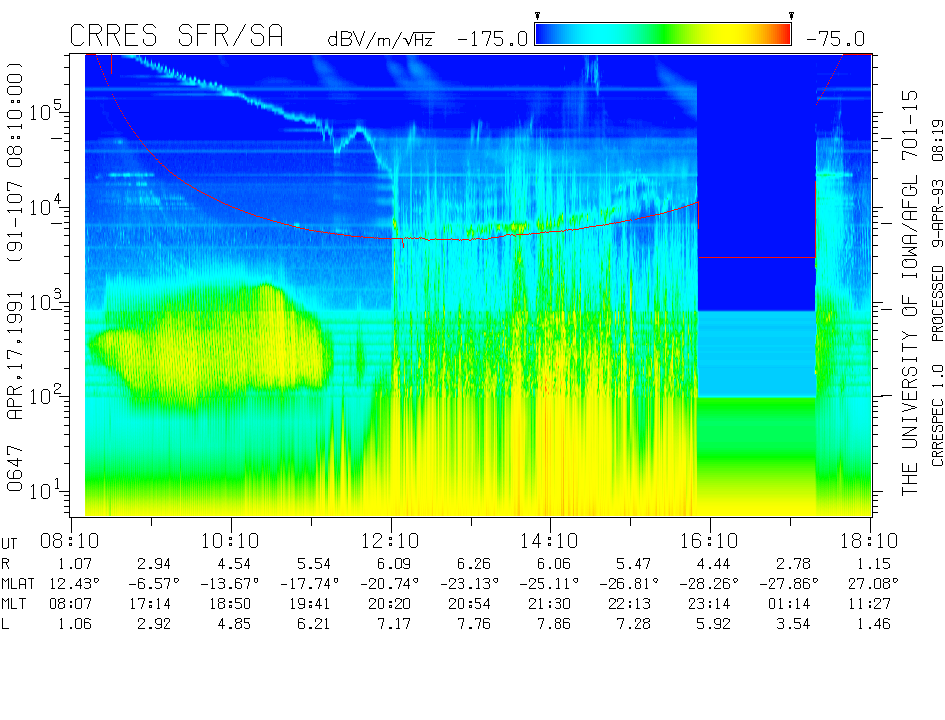Click the 12:10 UT time axis label
The width and height of the screenshot is (945, 720).
[x=391, y=541]
